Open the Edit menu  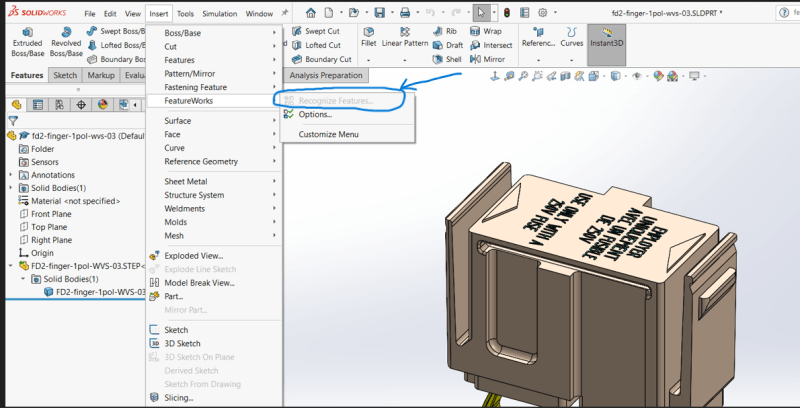[110, 14]
